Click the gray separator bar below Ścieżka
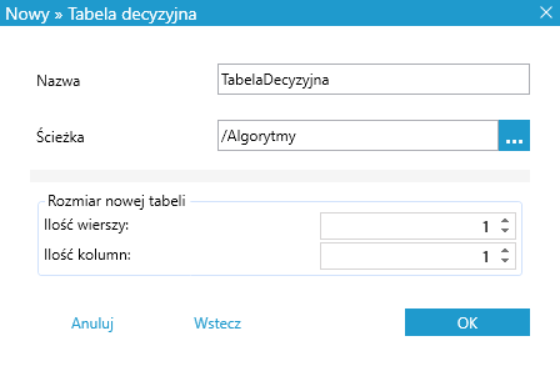Image resolution: width=560 pixels, height=366 pixels. (280, 176)
